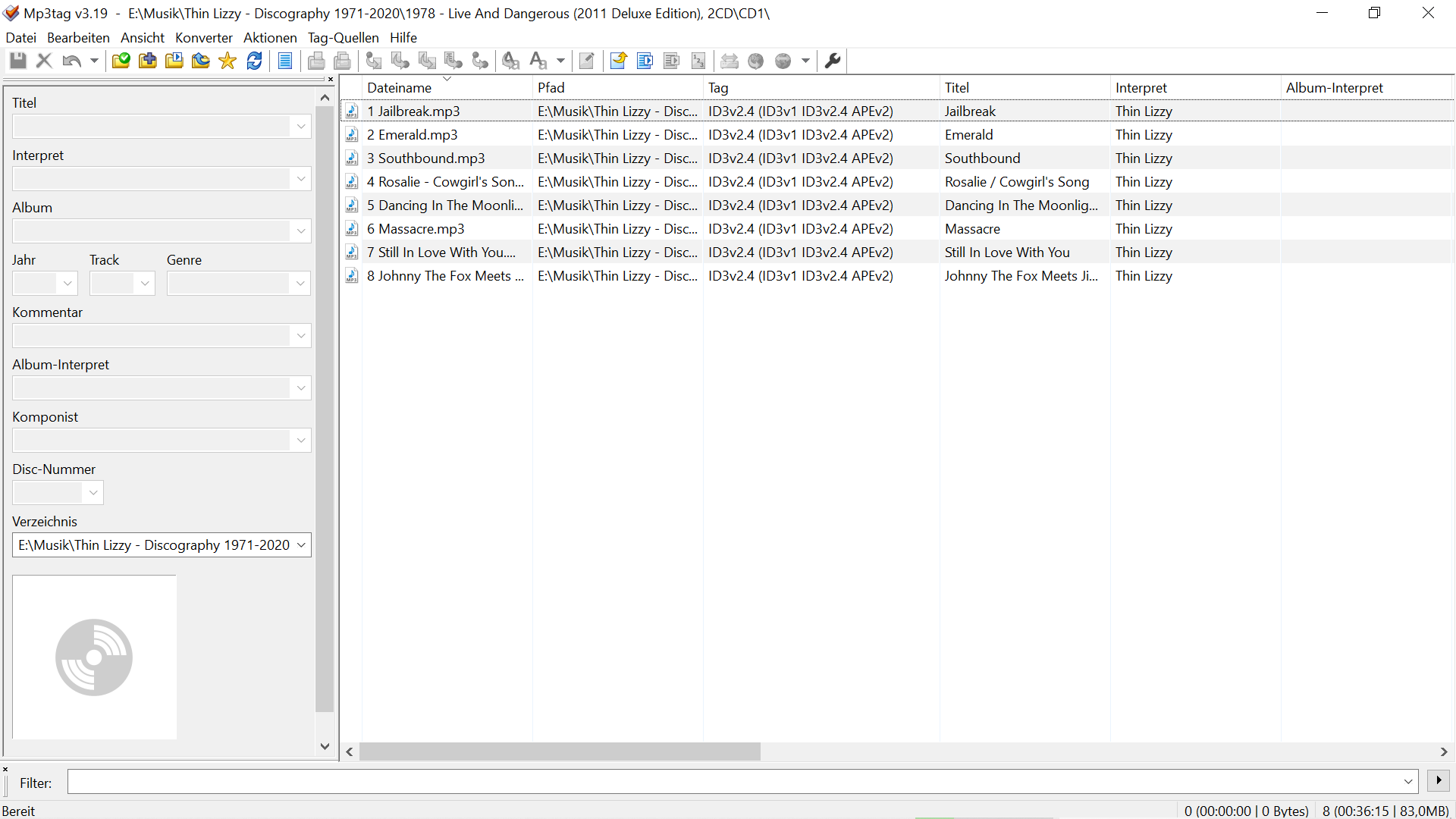Click the grayed double-arrow tag sources icon
The width and height of the screenshot is (1456, 819).
point(730,61)
